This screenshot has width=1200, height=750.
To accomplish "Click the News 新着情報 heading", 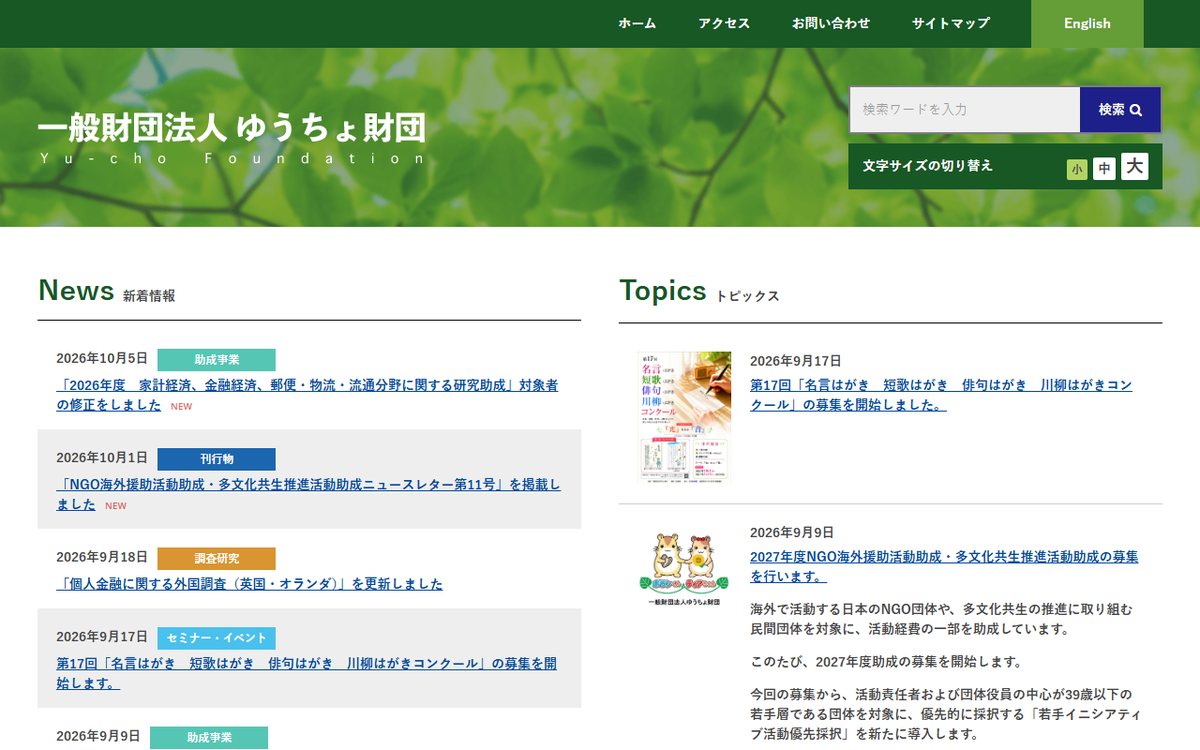I will pos(107,291).
